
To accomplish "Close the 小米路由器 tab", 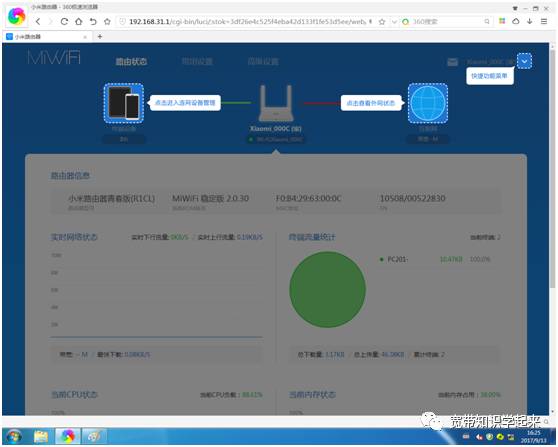I will point(85,37).
